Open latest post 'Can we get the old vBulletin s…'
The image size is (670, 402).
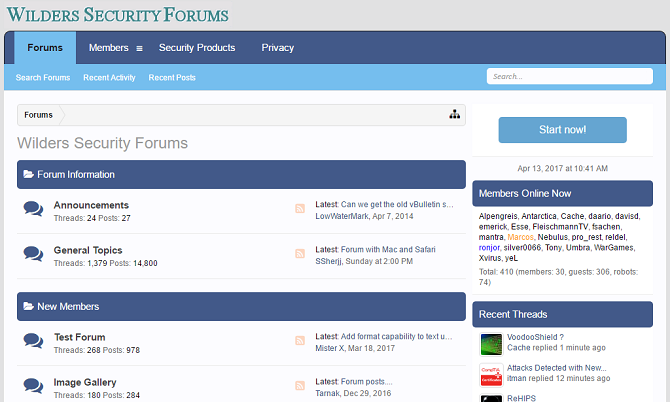(397, 204)
